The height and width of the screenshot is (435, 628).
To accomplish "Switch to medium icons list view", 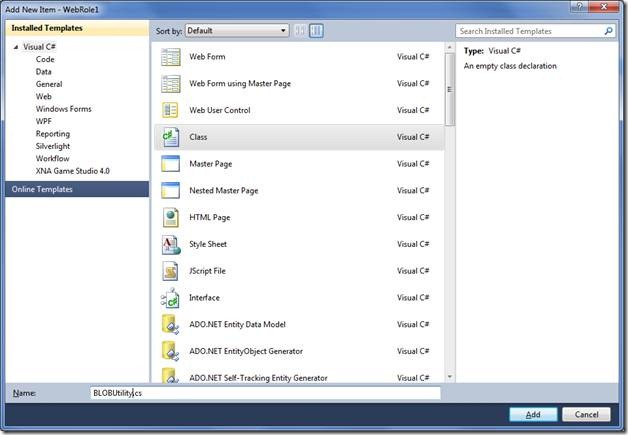I will [x=316, y=31].
